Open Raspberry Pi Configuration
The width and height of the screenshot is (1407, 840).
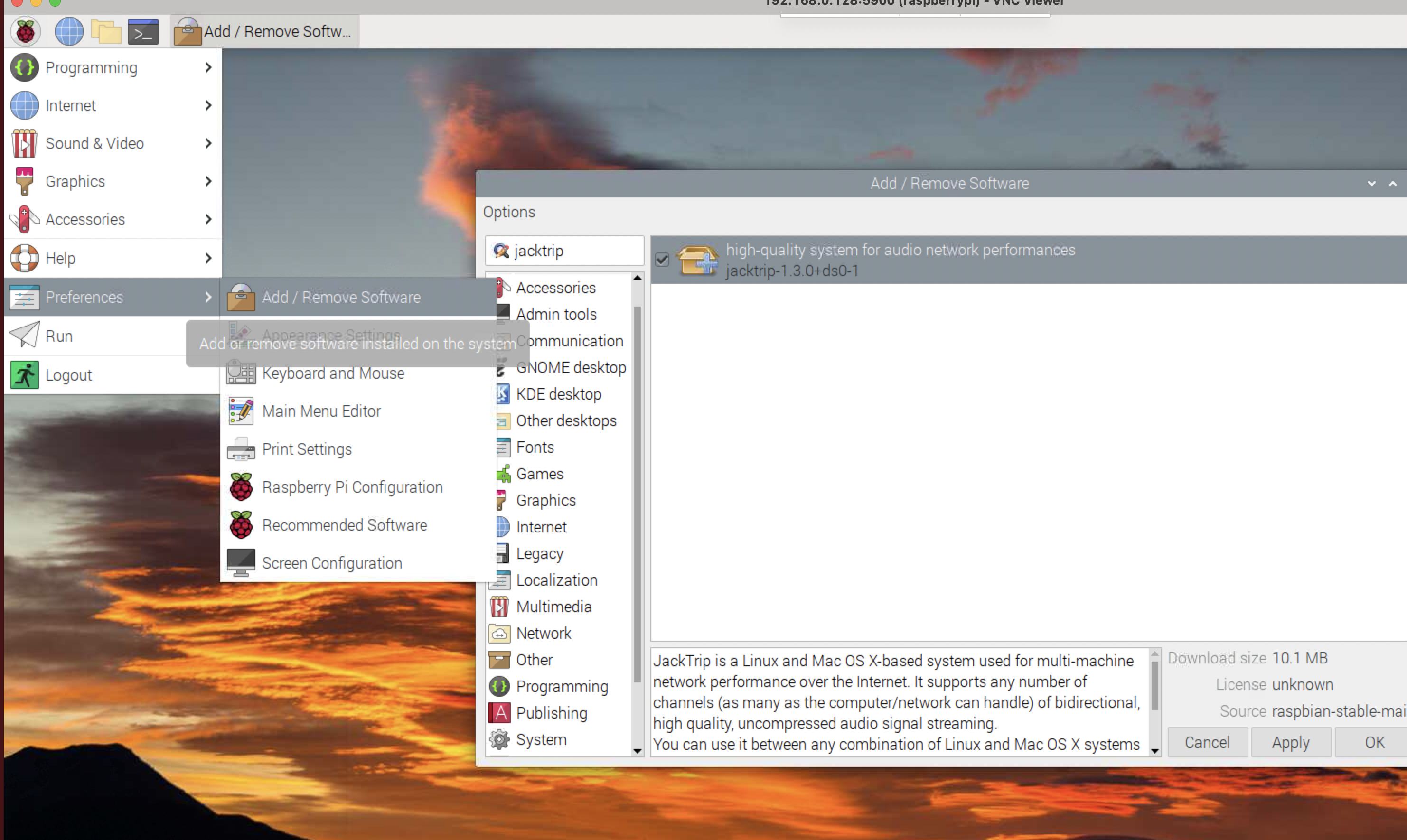point(358,487)
